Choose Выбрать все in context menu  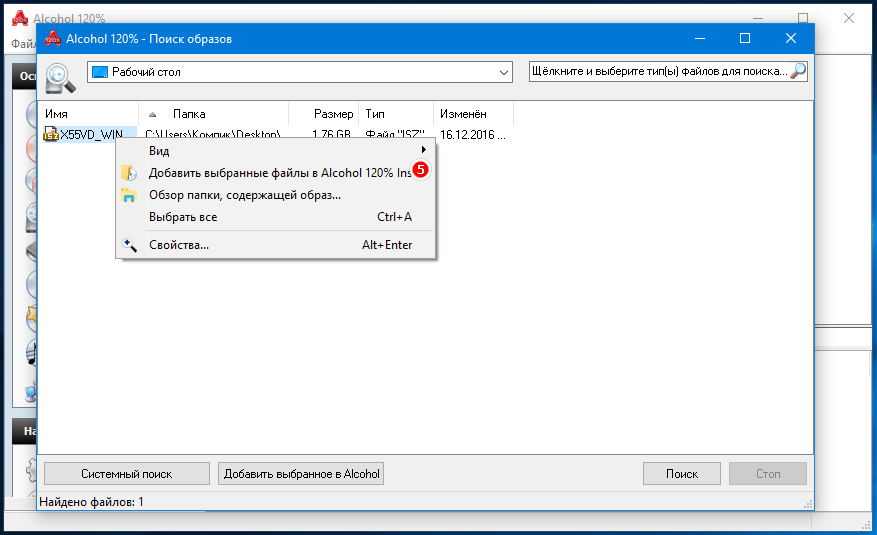click(275, 217)
